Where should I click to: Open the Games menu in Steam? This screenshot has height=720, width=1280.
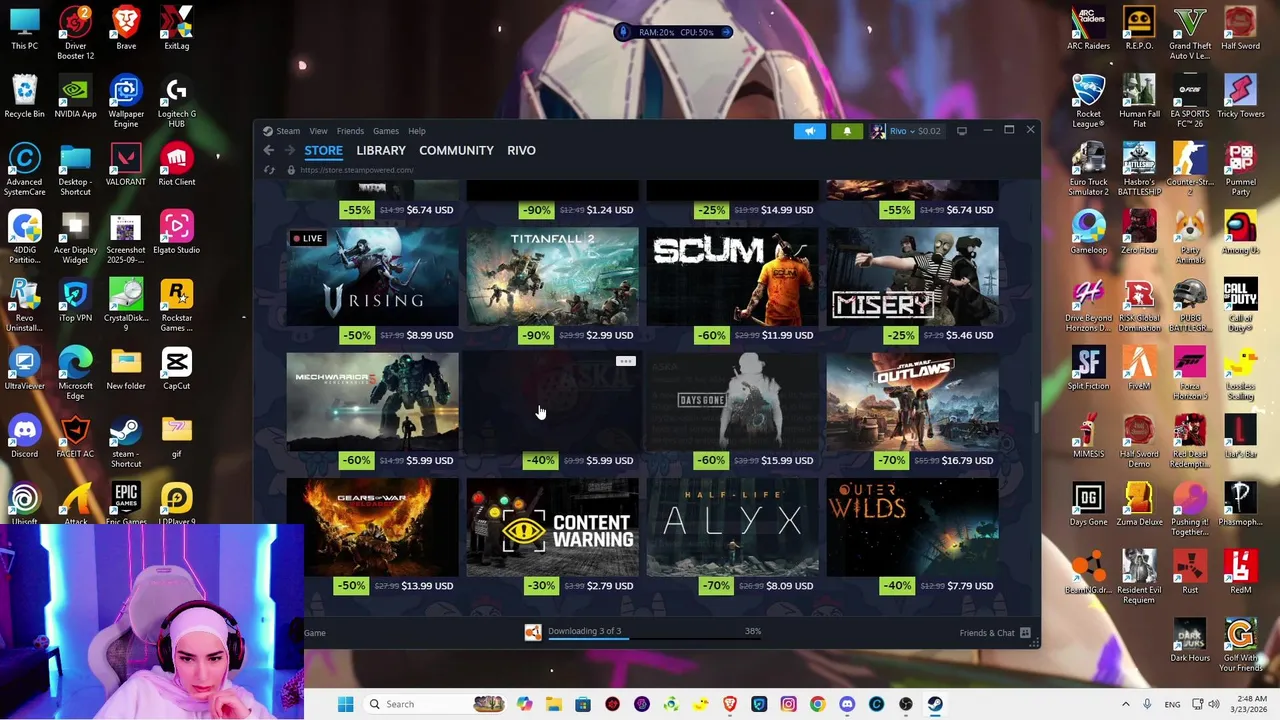386,131
